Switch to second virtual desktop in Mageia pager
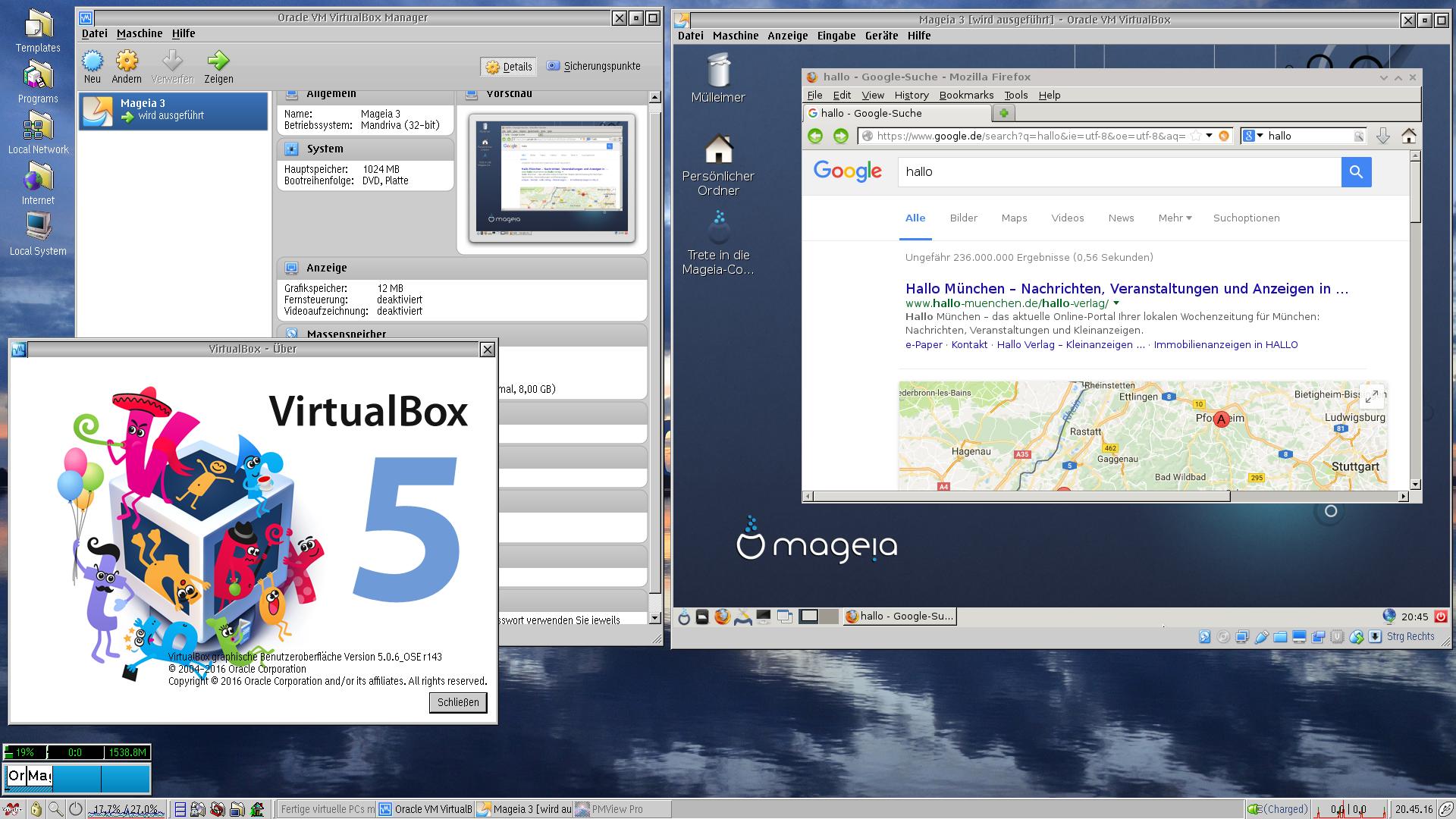Viewport: 1456px width, 819px height. click(829, 617)
